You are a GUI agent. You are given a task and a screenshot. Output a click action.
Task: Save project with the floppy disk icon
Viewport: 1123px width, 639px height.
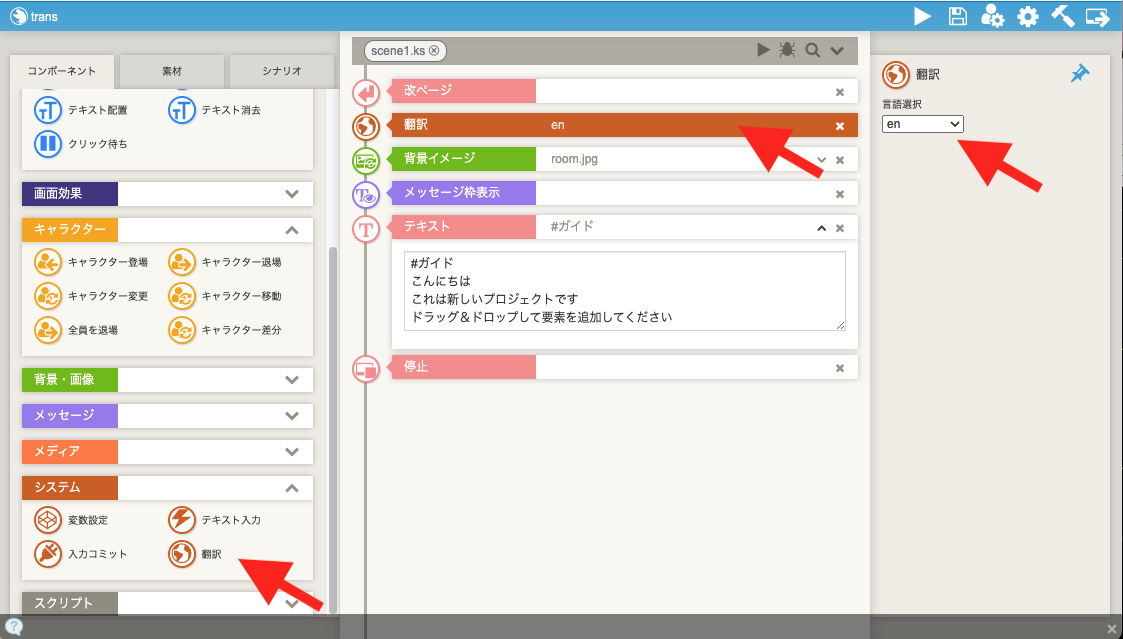pos(958,16)
